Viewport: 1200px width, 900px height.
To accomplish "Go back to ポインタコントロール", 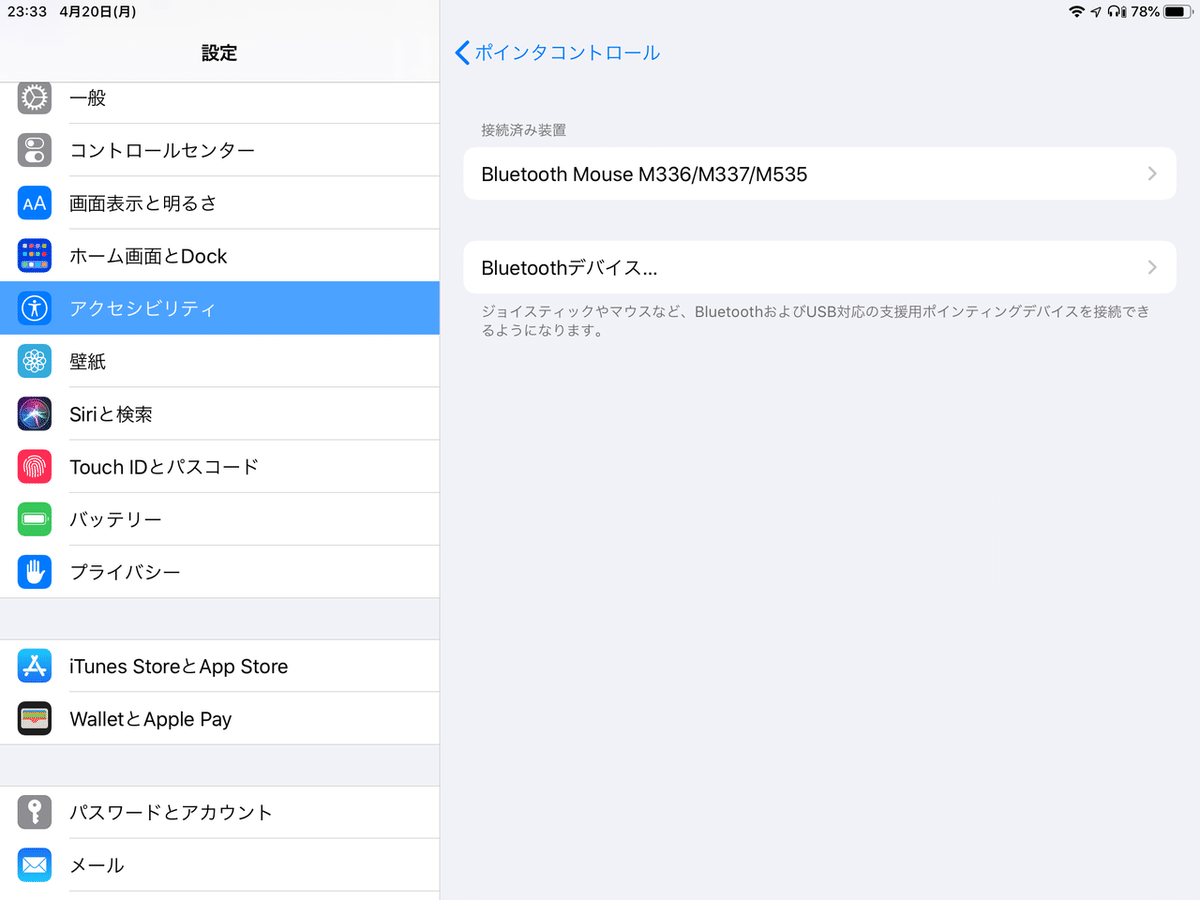I will click(x=558, y=53).
